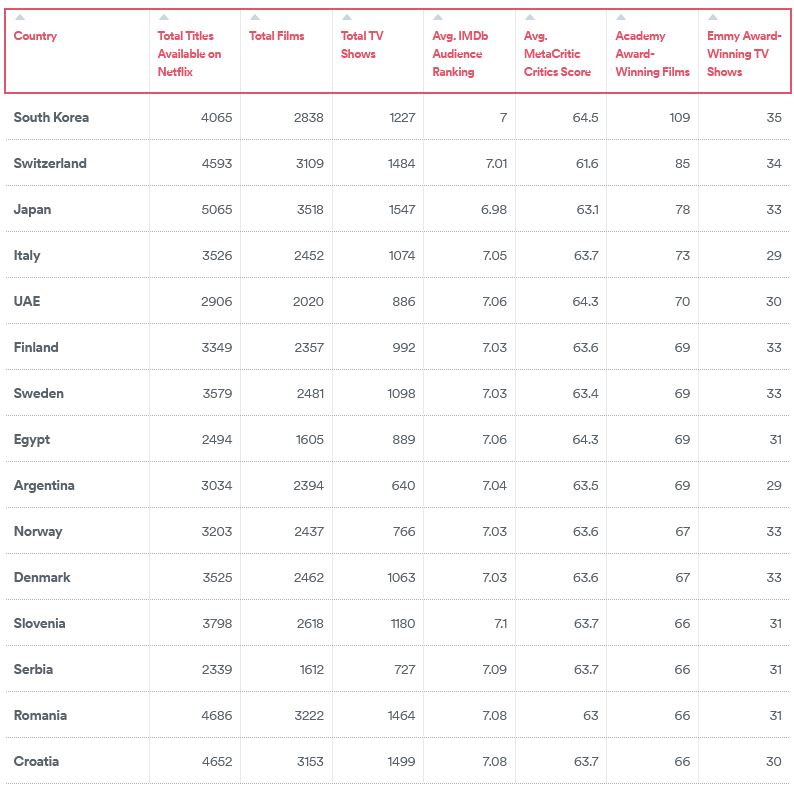Sort table by Total Films header
This screenshot has height=795, width=794.
click(276, 36)
